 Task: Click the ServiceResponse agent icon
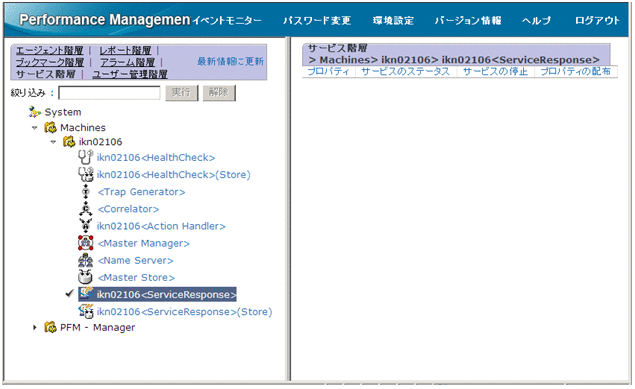pyautogui.click(x=86, y=293)
